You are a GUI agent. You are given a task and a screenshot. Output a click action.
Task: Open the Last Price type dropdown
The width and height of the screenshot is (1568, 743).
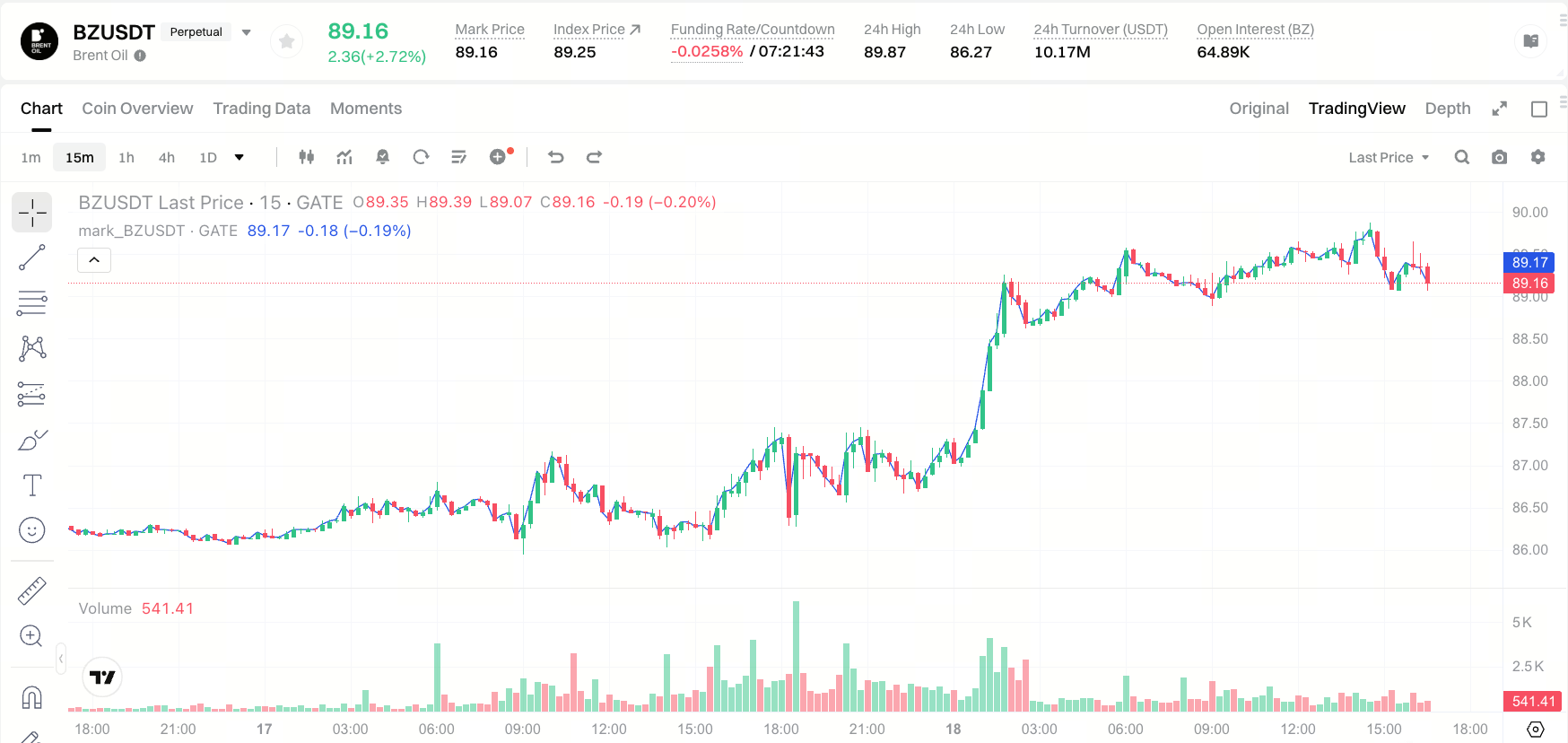[x=1389, y=157]
